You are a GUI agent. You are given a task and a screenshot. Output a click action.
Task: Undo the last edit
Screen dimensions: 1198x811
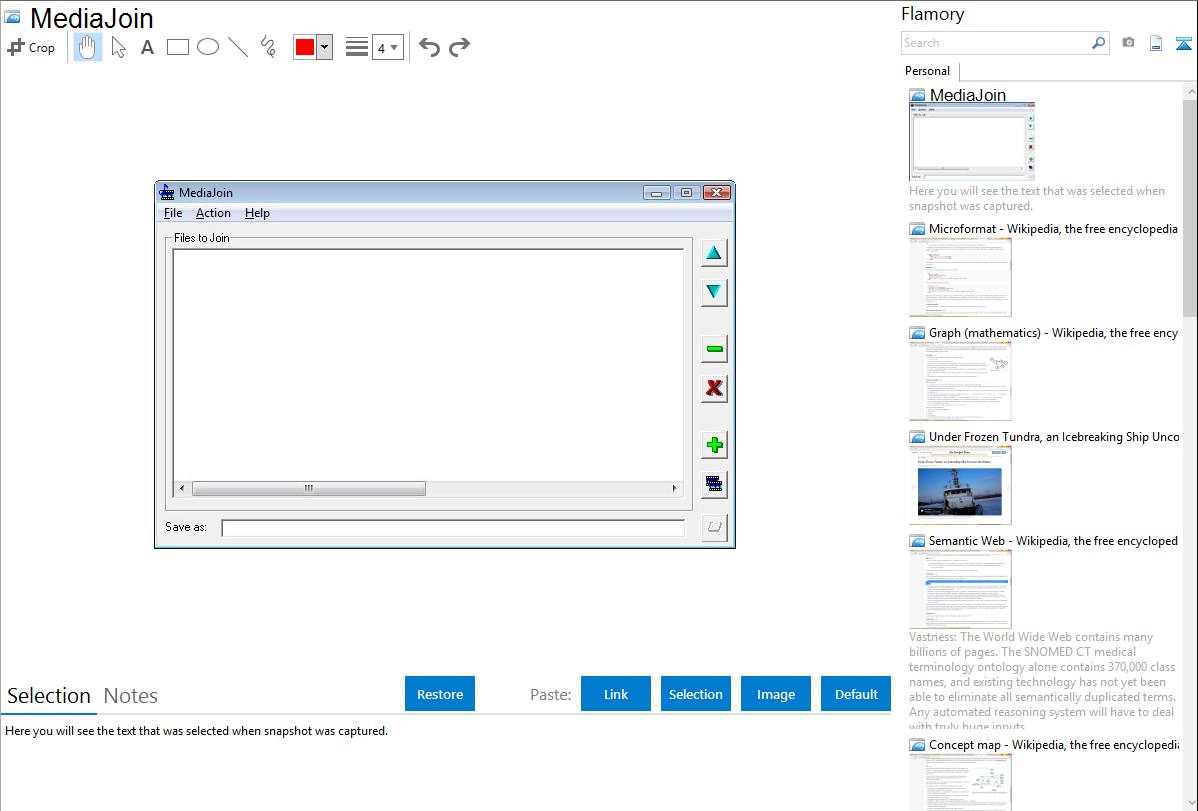tap(429, 47)
